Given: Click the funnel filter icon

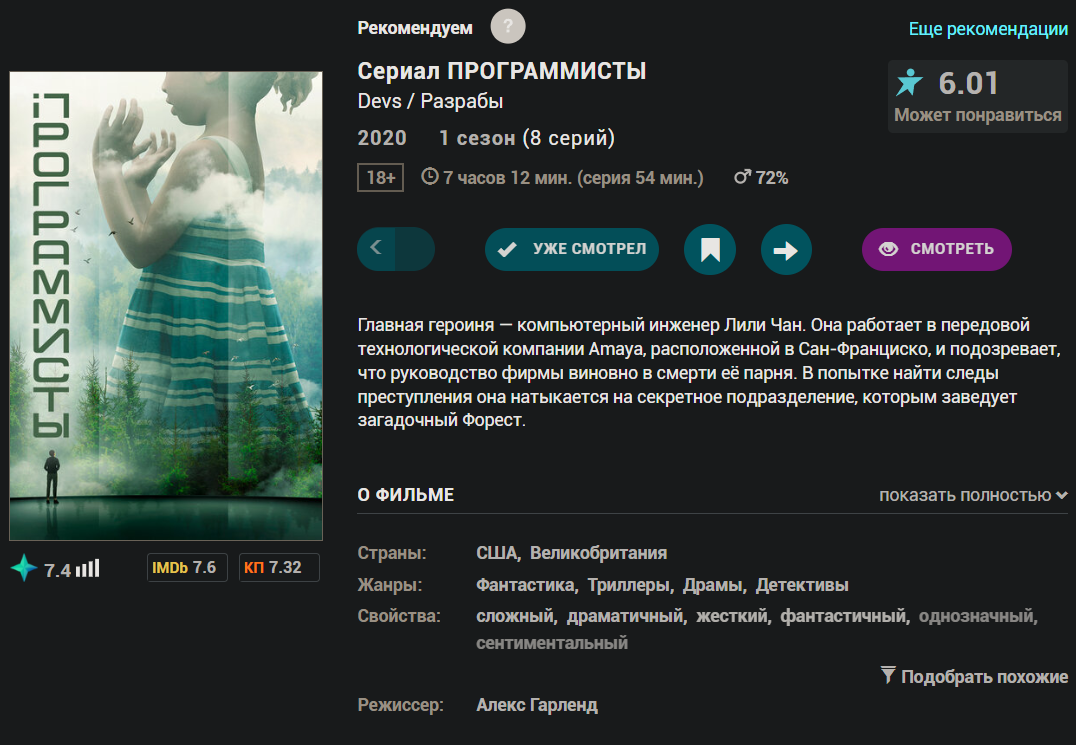Looking at the screenshot, I should click(887, 676).
